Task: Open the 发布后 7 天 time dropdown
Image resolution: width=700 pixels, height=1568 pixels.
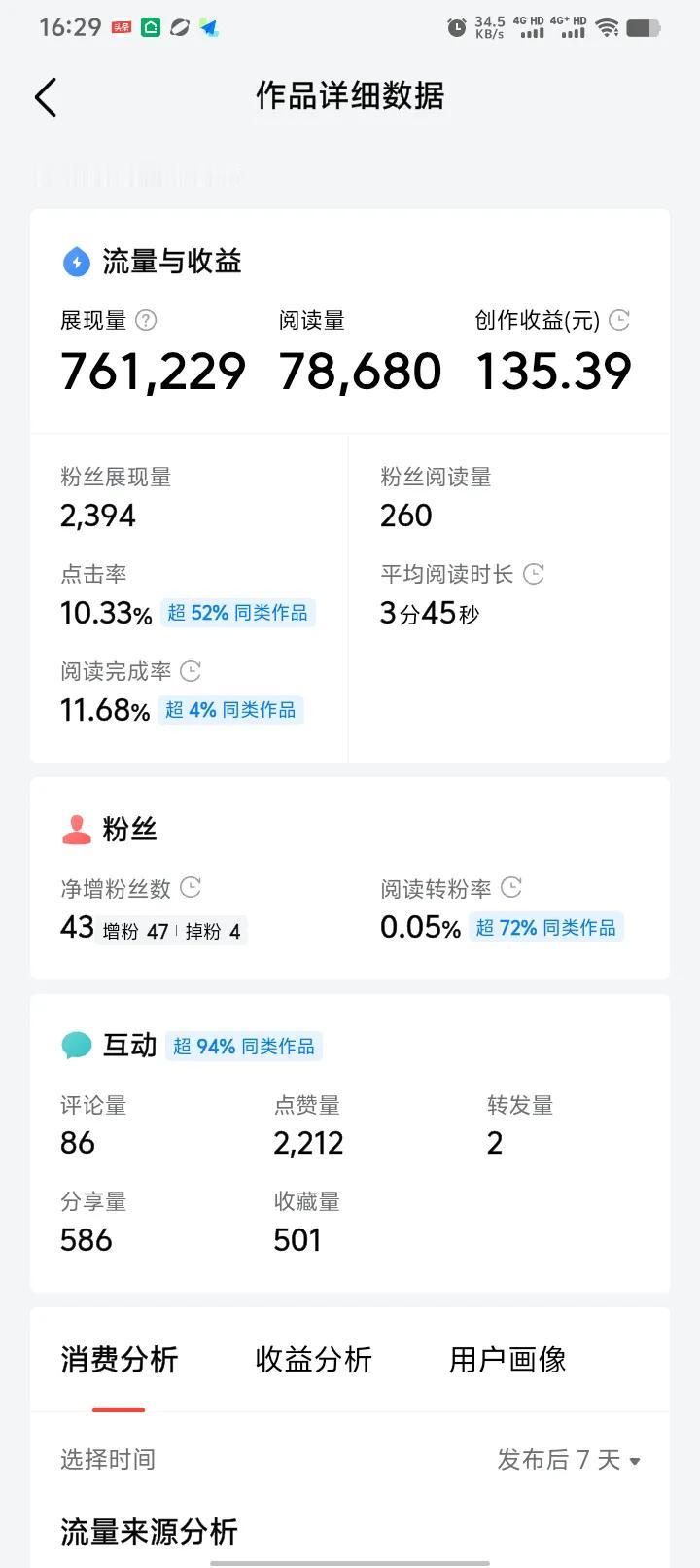Action: 569,1460
